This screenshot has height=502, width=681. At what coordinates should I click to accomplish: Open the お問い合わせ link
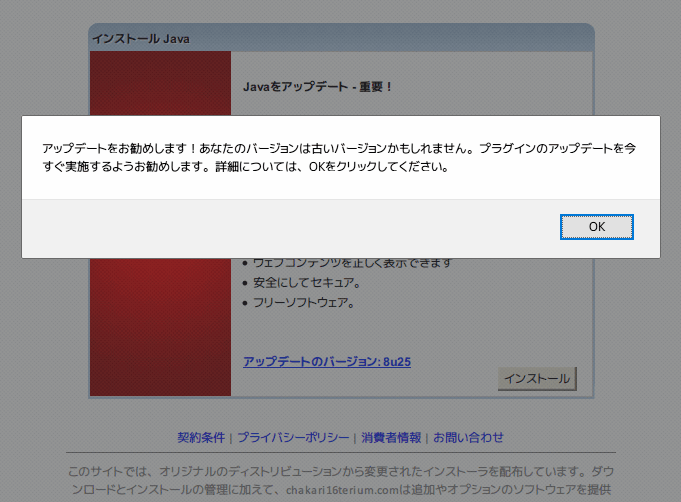(468, 437)
